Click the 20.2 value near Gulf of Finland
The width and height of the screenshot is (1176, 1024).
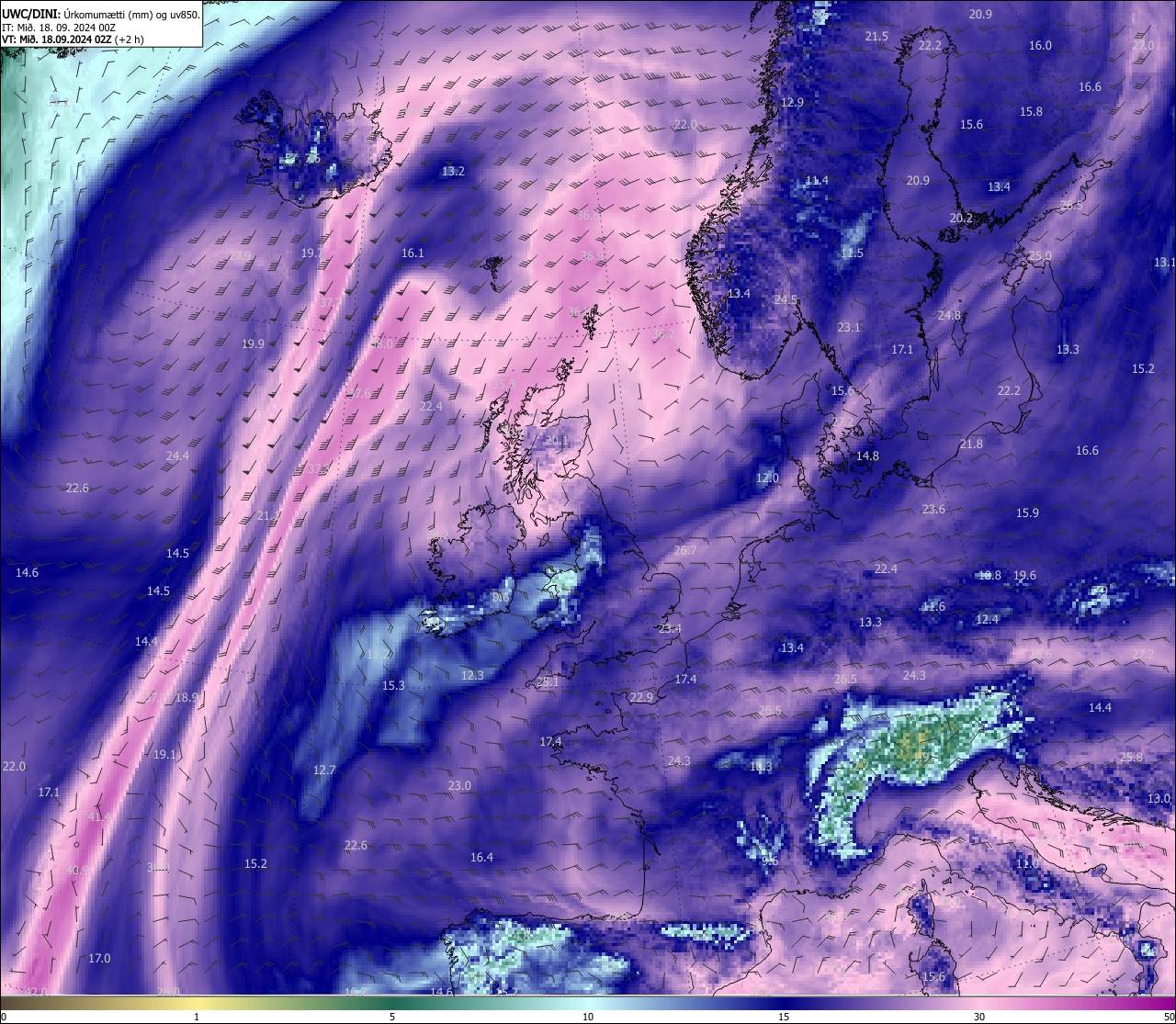[961, 219]
